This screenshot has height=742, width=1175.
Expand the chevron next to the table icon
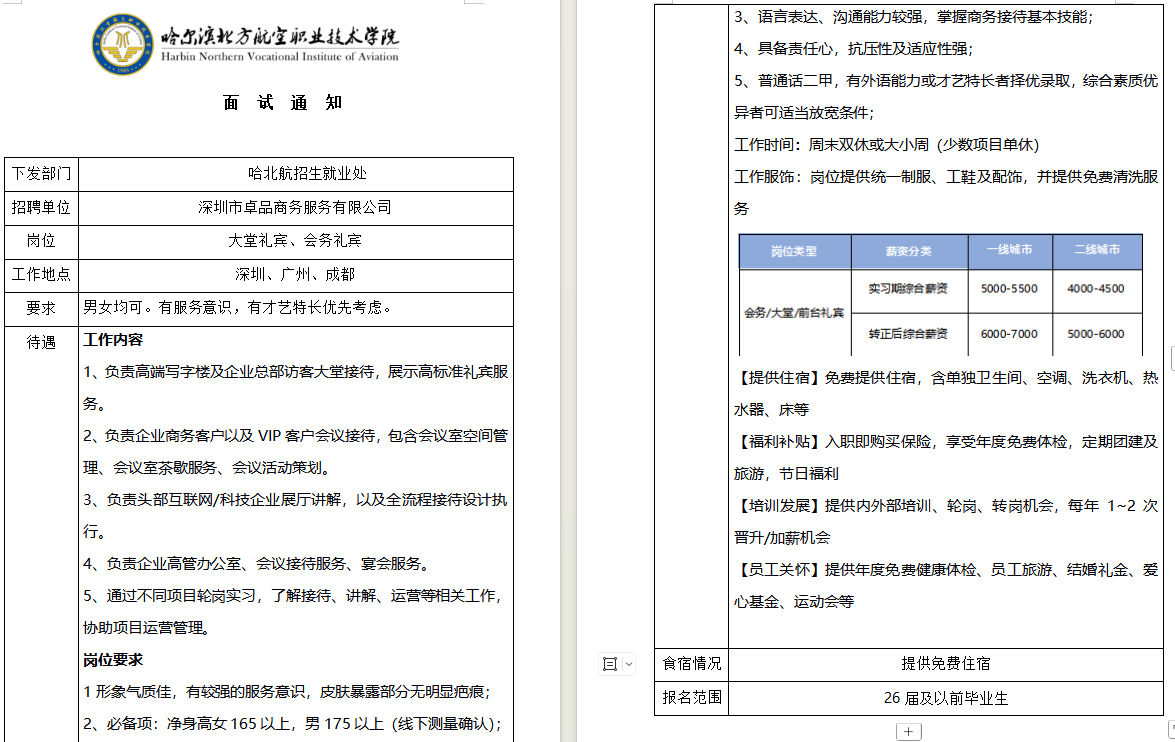pyautogui.click(x=629, y=663)
